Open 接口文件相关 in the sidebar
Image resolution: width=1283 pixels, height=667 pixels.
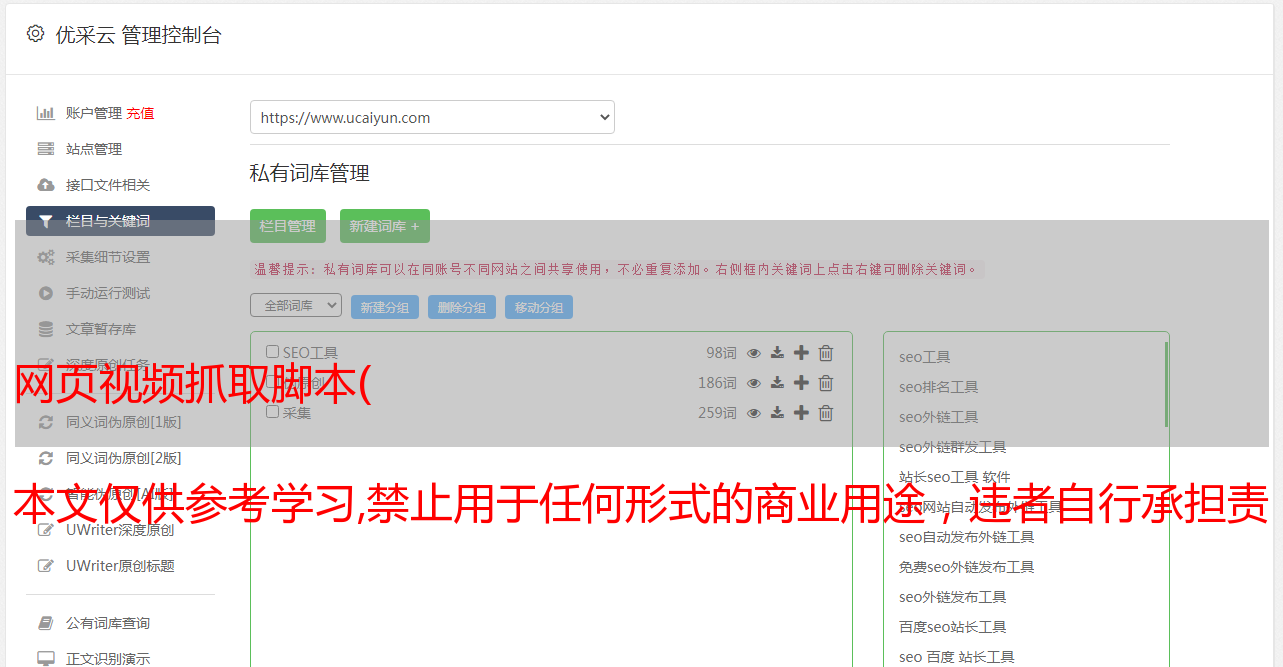coord(108,185)
